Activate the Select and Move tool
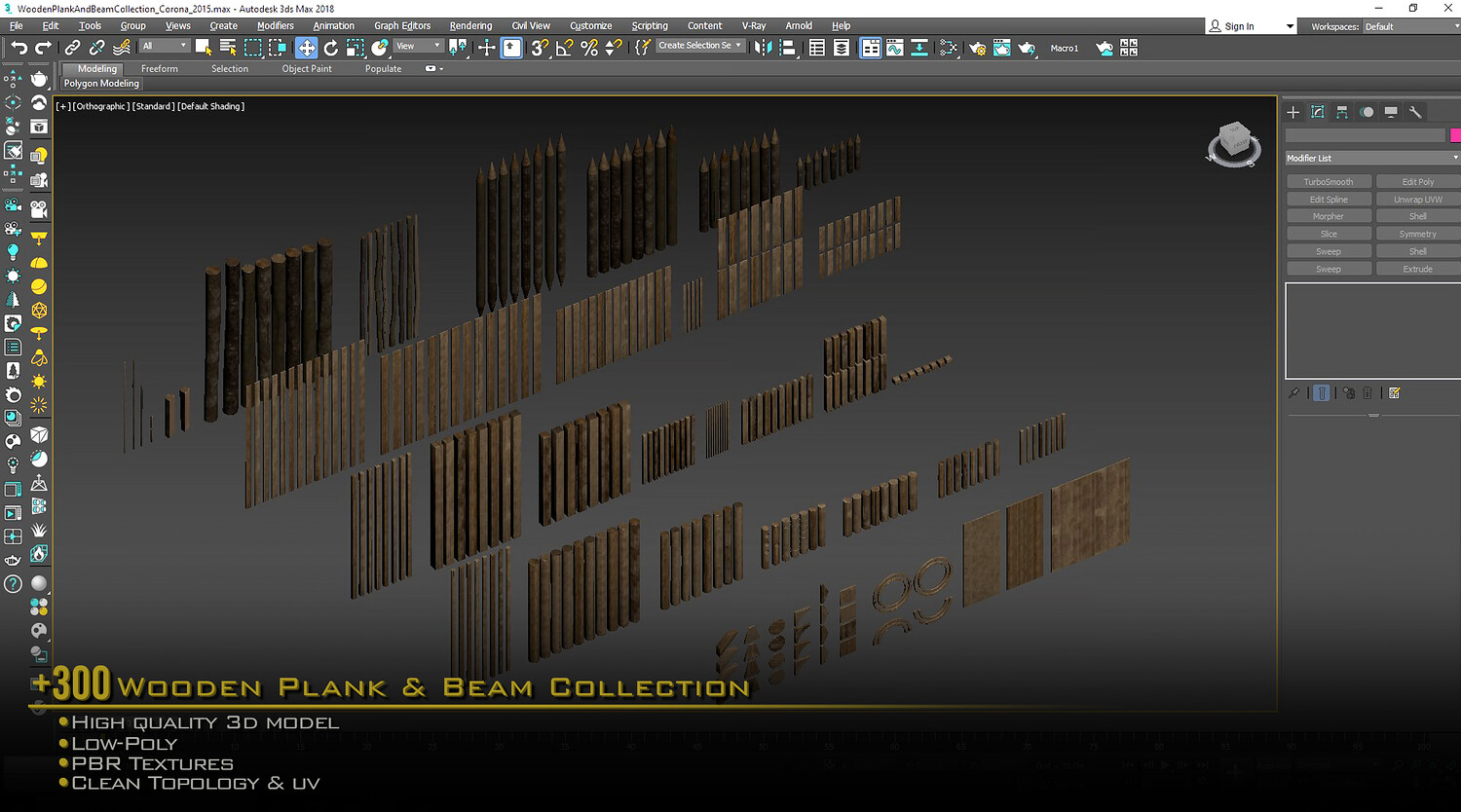 [306, 48]
